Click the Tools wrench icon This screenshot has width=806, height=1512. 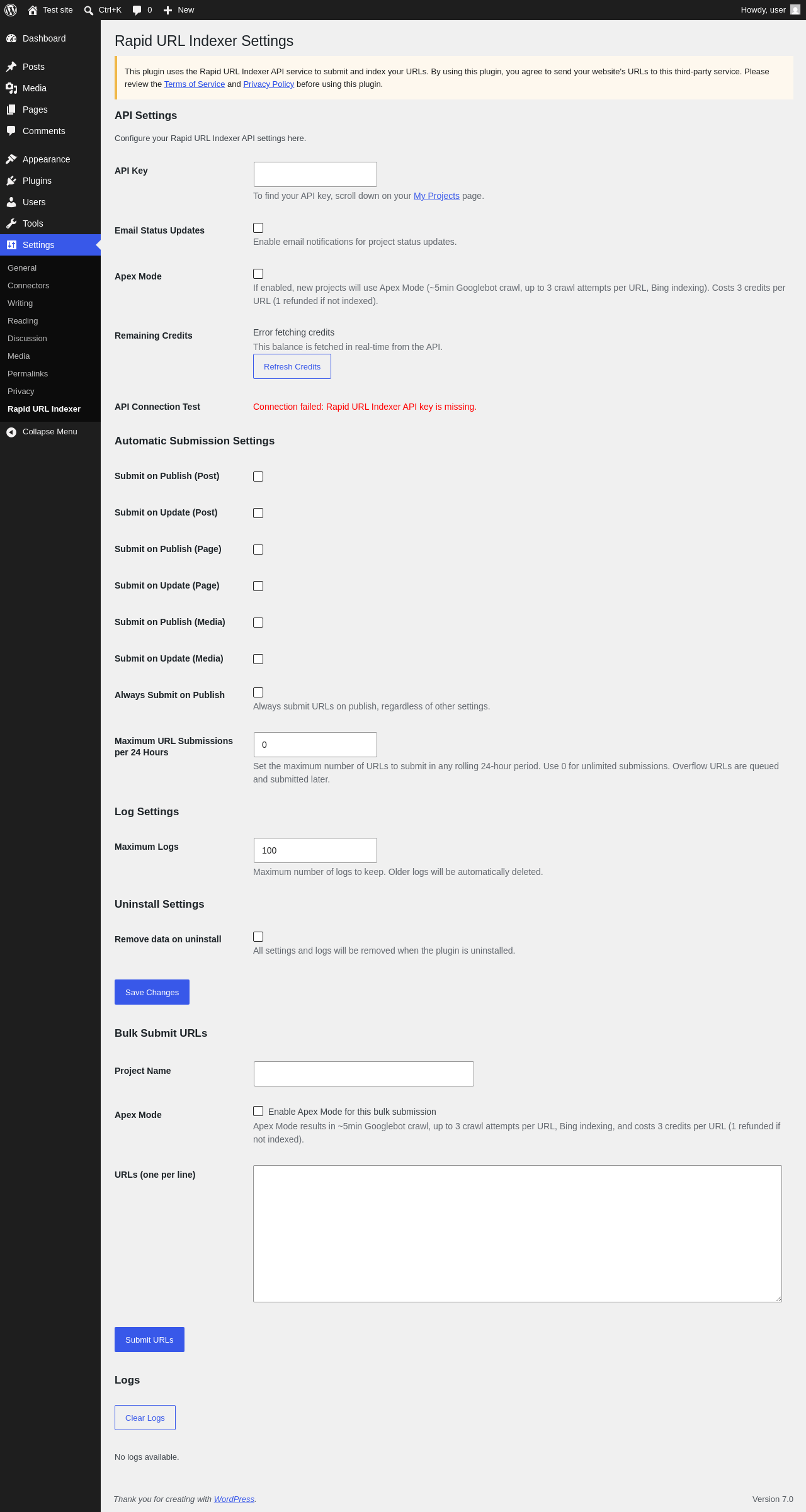pyautogui.click(x=11, y=223)
